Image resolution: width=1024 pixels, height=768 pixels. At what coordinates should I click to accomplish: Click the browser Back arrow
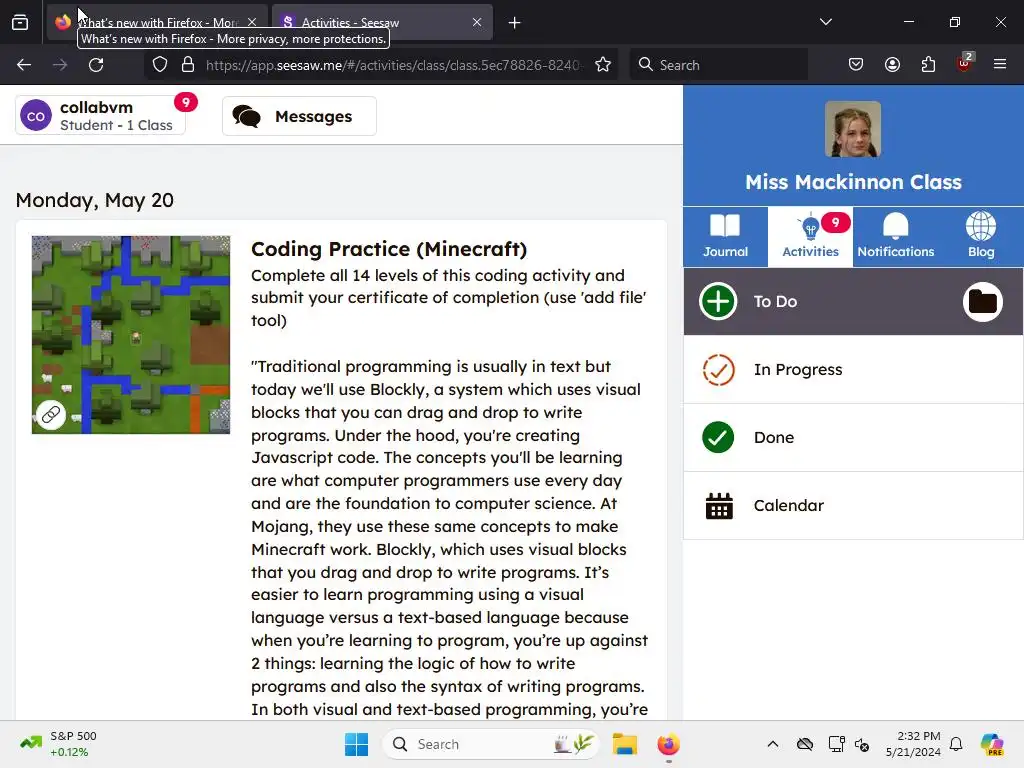tap(24, 65)
